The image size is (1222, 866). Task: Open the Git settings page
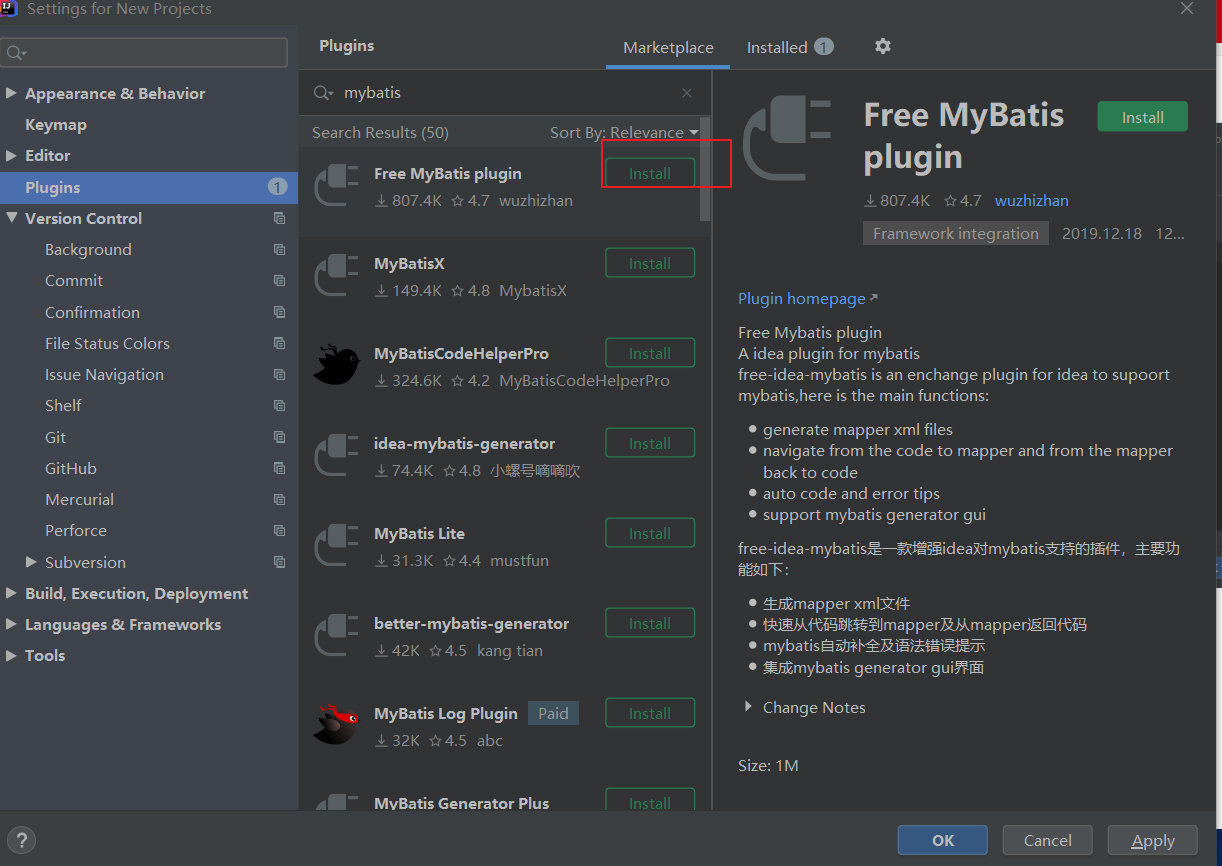coord(56,437)
